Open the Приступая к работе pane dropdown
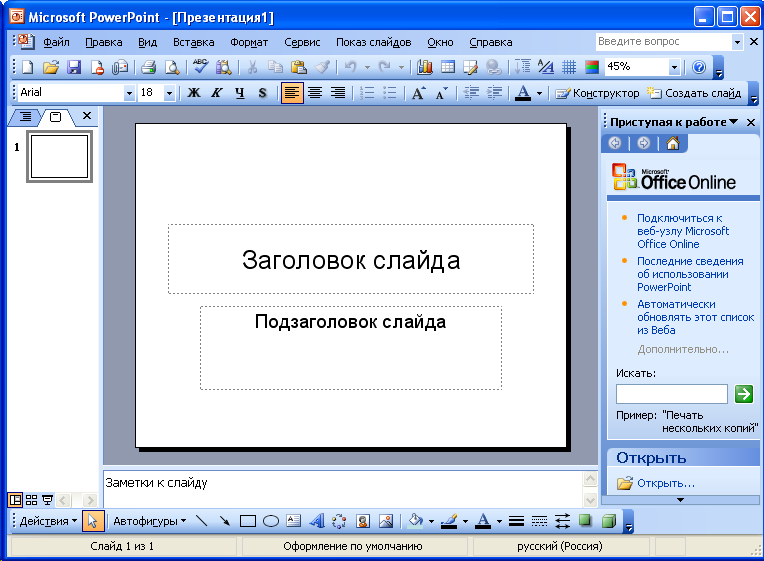 coord(734,122)
